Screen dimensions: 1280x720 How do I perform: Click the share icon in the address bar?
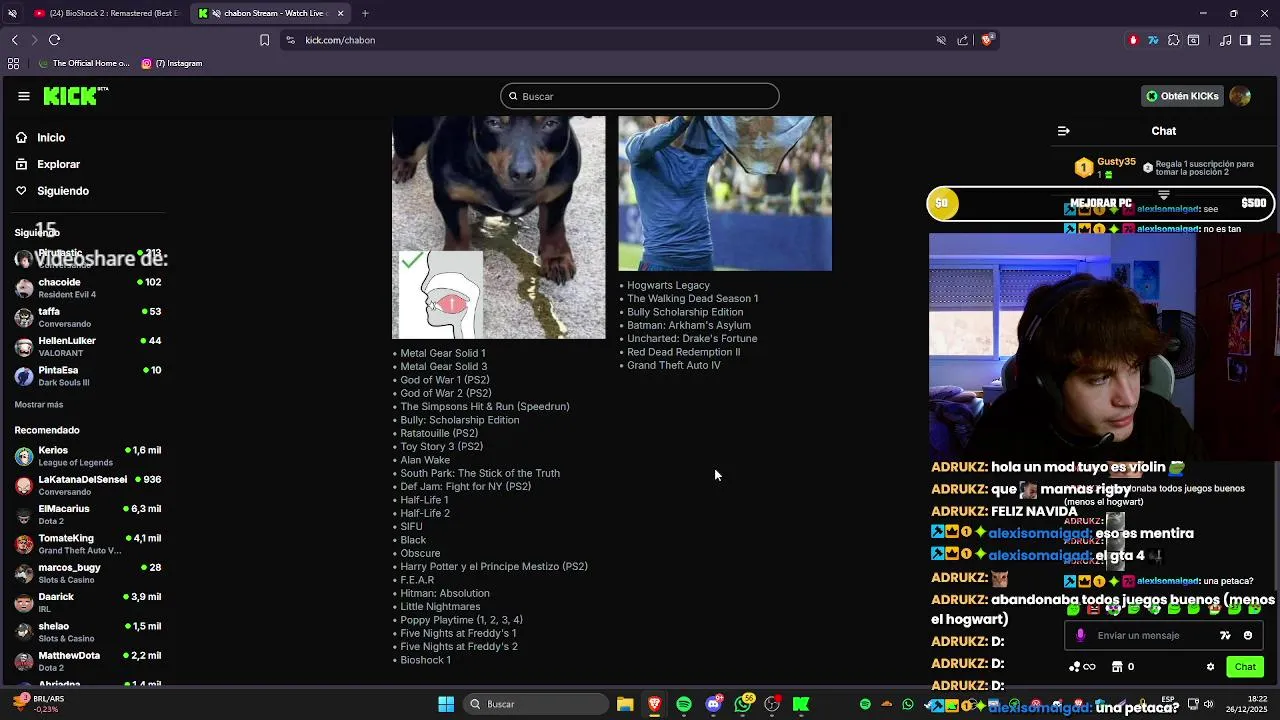(x=962, y=40)
